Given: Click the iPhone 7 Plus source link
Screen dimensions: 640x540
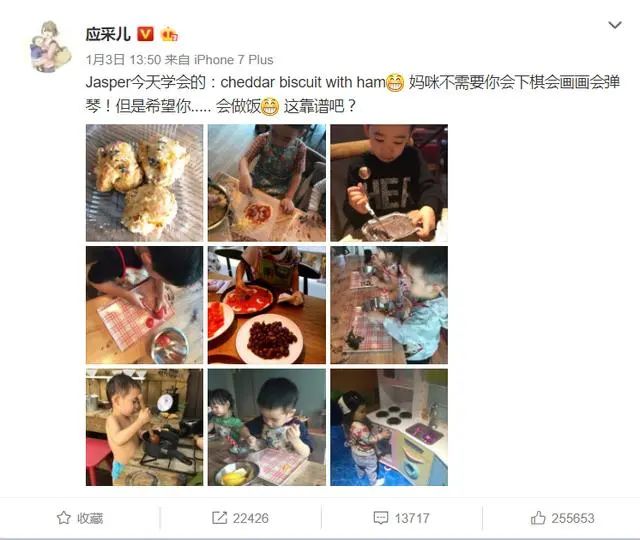Looking at the screenshot, I should coord(233,60).
